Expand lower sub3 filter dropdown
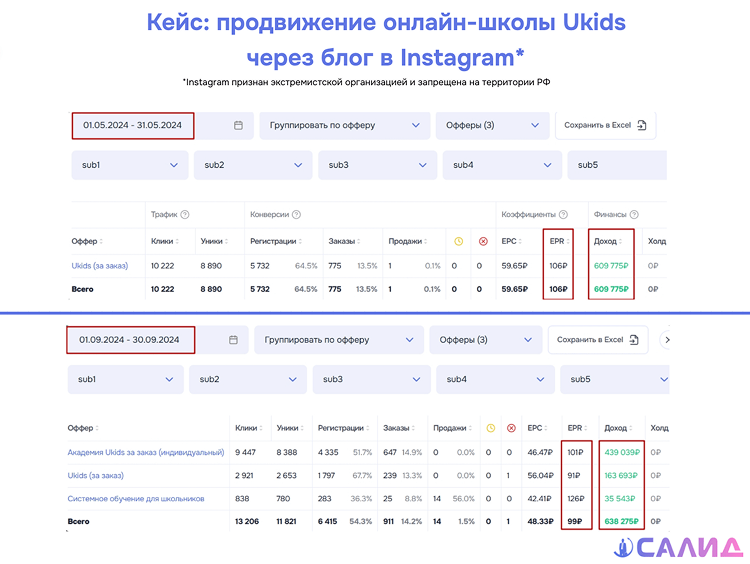This screenshot has height=564, width=750. [x=372, y=379]
